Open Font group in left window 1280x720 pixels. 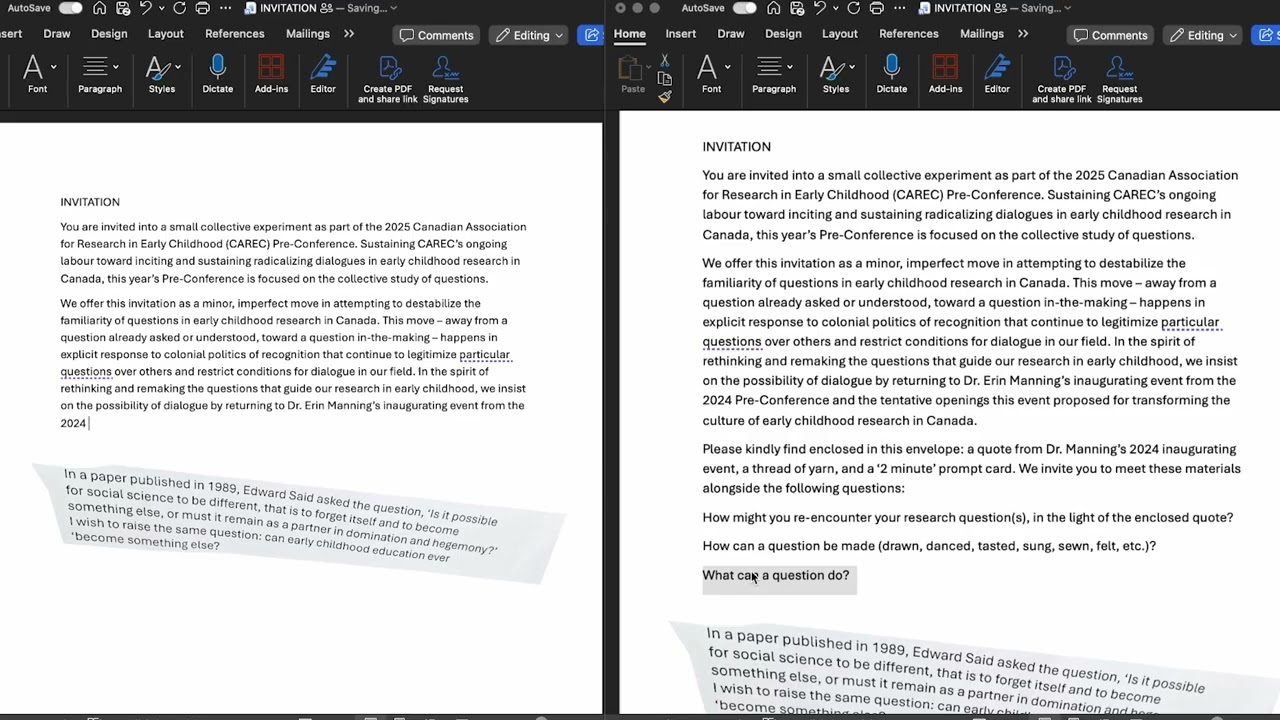click(38, 75)
